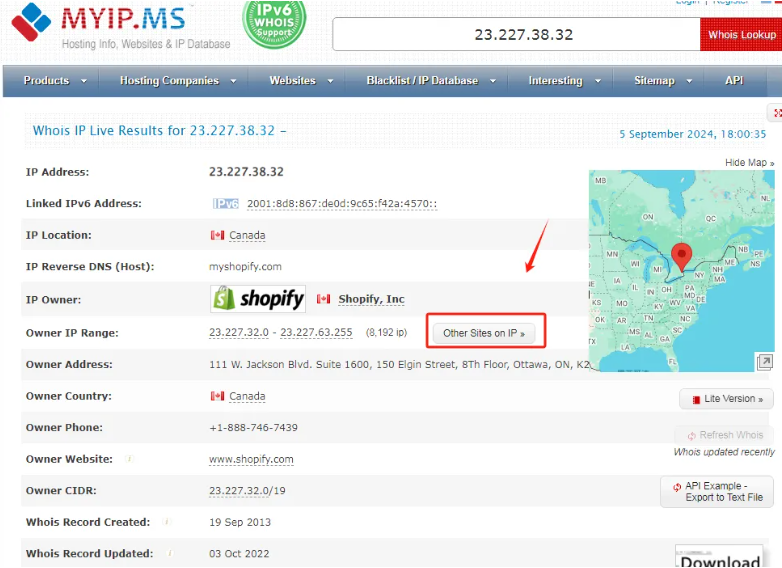
Task: Click the 23.227.38.32 IP Address value
Action: (x=246, y=172)
